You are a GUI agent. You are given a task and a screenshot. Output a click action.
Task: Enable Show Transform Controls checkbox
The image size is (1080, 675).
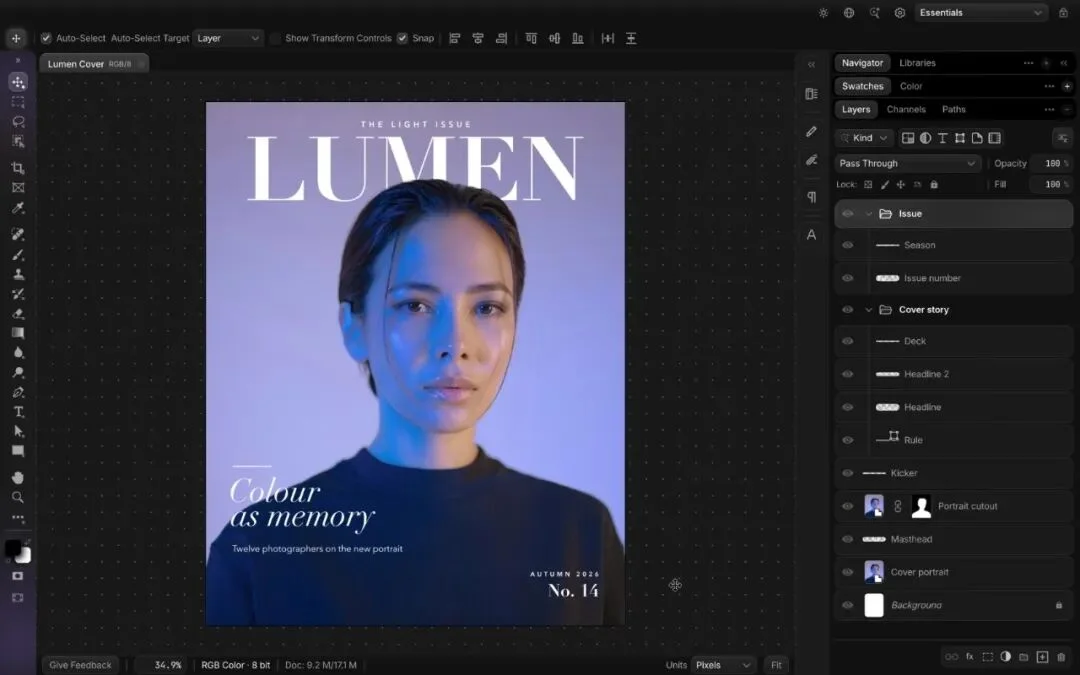pyautogui.click(x=276, y=39)
